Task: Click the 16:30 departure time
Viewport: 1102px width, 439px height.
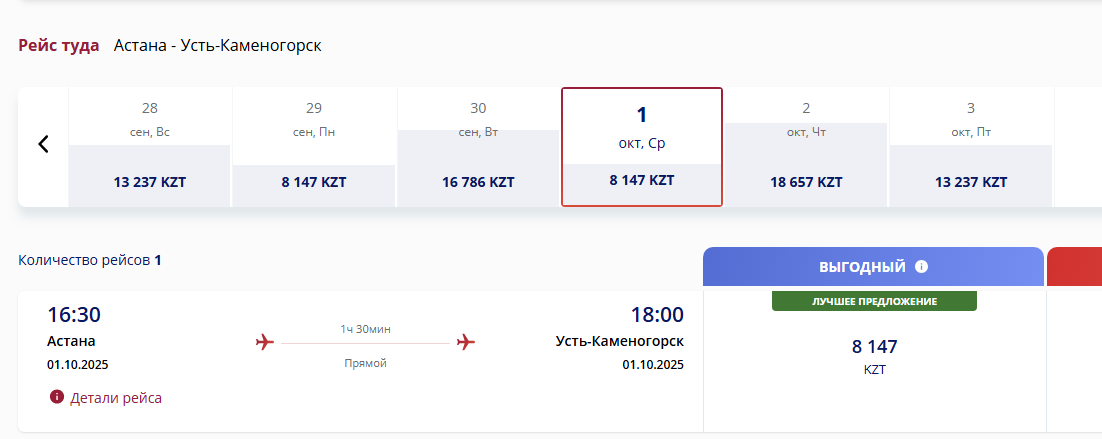Action: pyautogui.click(x=74, y=315)
